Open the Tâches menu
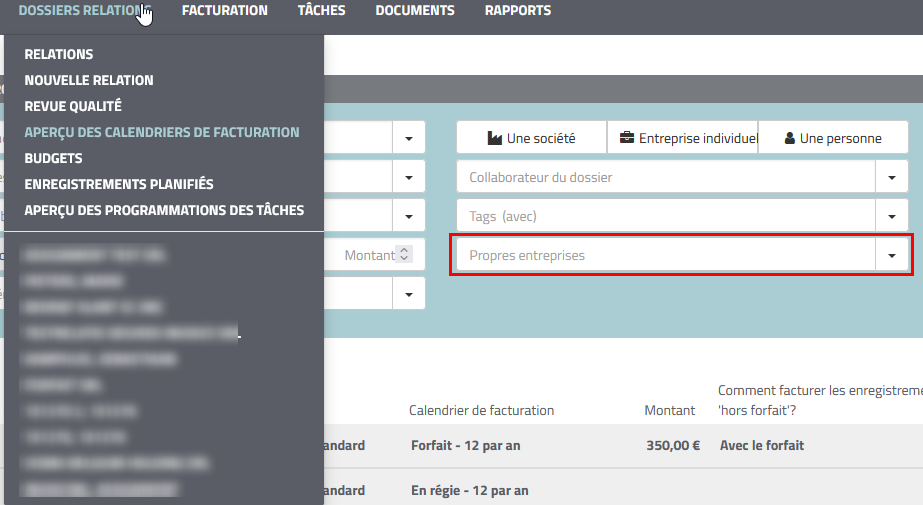 pos(321,11)
